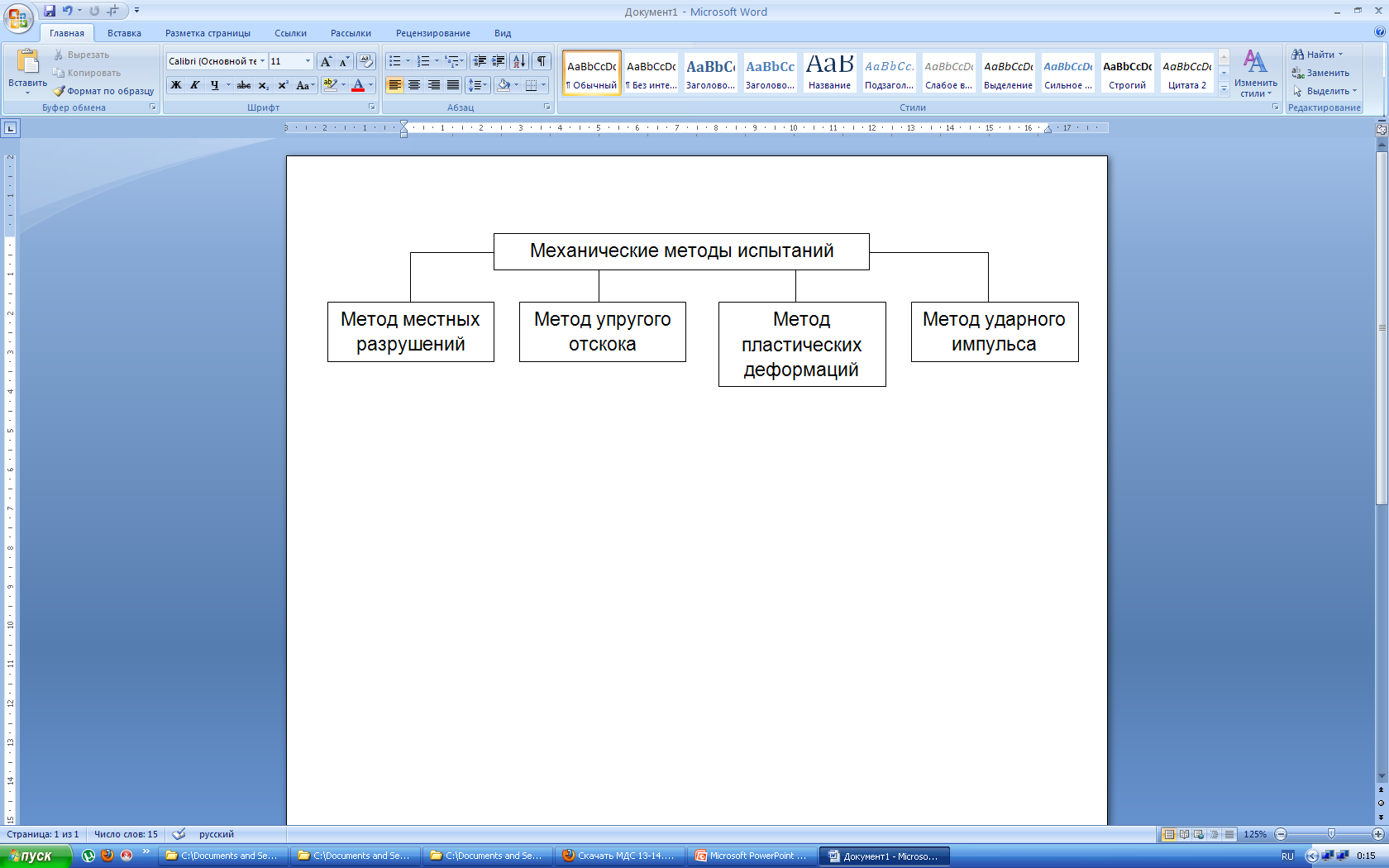Apply the Обычный style
This screenshot has height=868, width=1389.
point(592,73)
